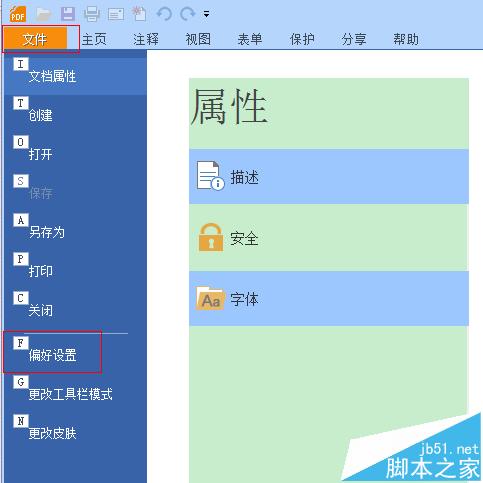Switch to the 注释 tab
The image size is (483, 483).
pos(146,39)
